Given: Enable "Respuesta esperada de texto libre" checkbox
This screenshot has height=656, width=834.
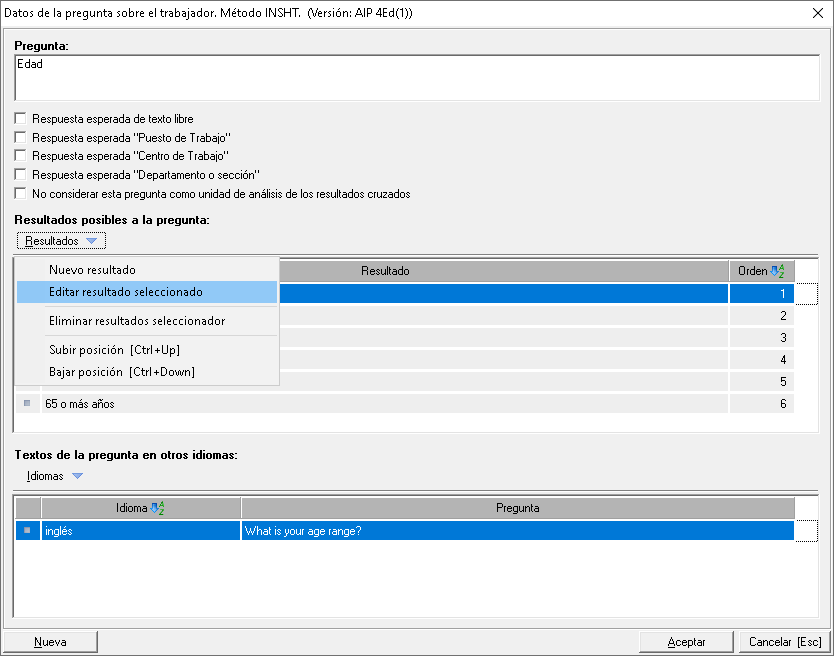Looking at the screenshot, I should point(21,118).
